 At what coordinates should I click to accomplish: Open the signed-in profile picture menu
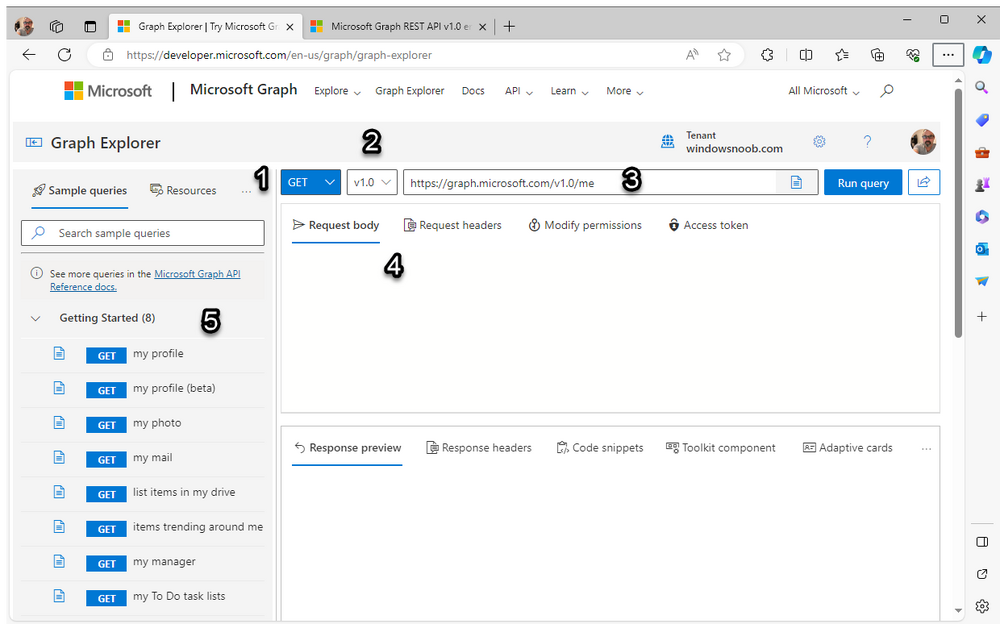tap(923, 142)
